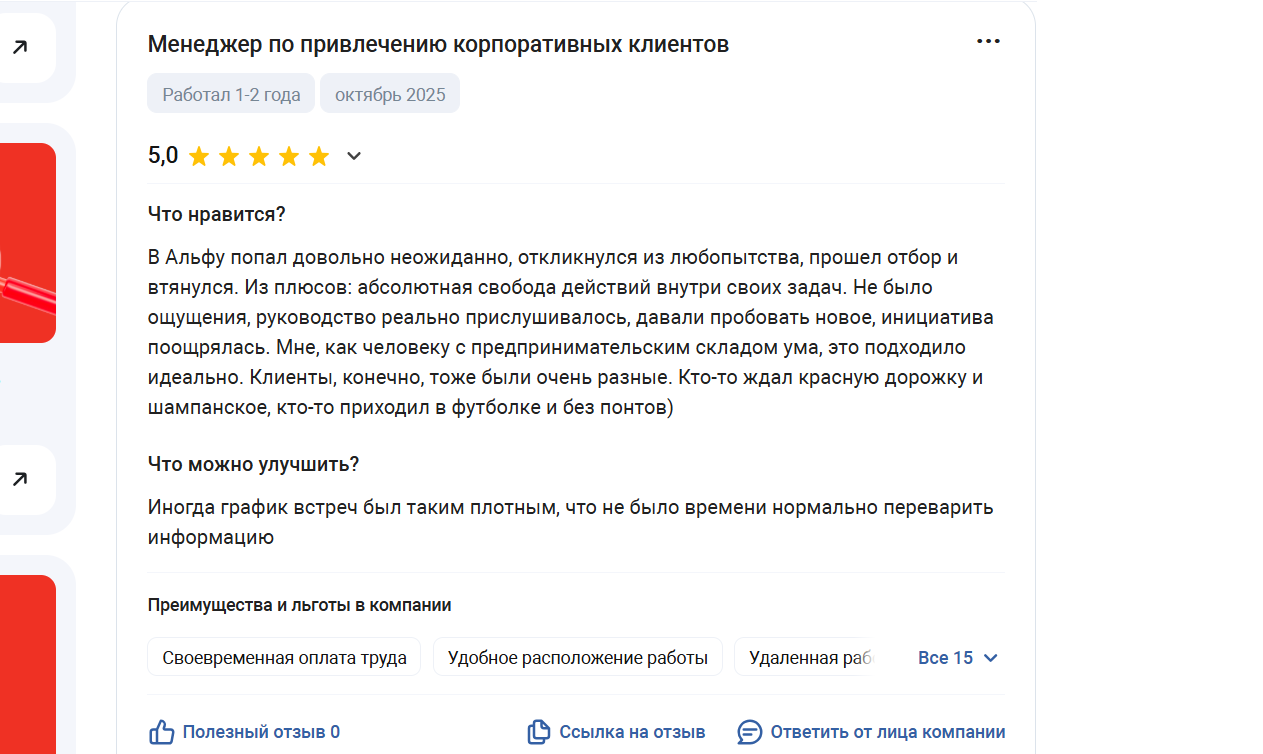Image resolution: width=1263 pixels, height=754 pixels.
Task: Click Ответить от лица компании
Action: 887,732
